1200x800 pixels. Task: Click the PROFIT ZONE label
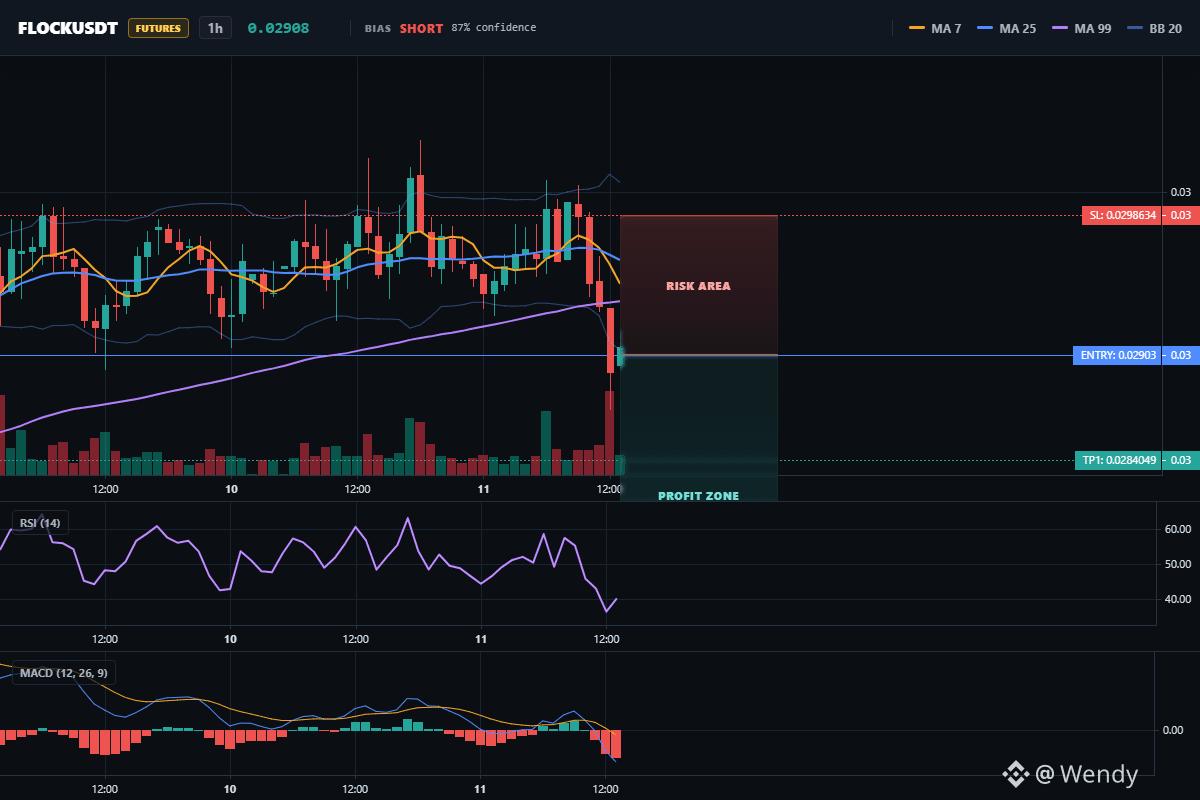[x=698, y=496]
